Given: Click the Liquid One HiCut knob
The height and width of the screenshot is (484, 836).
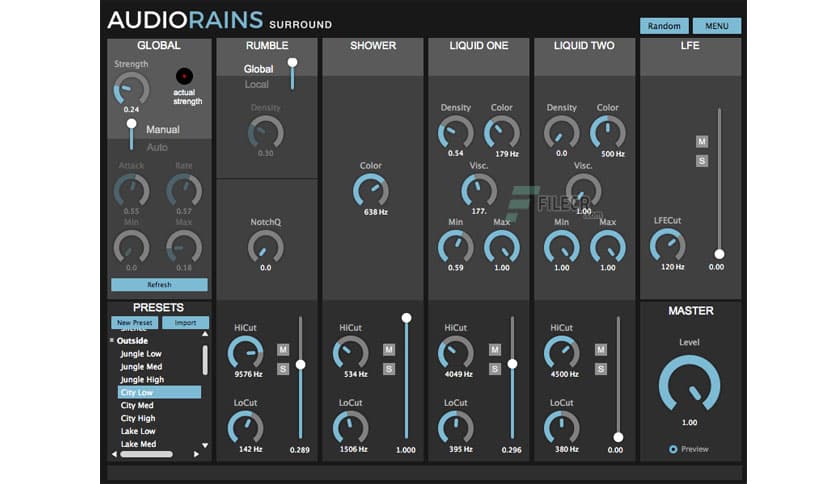Looking at the screenshot, I should (455, 353).
